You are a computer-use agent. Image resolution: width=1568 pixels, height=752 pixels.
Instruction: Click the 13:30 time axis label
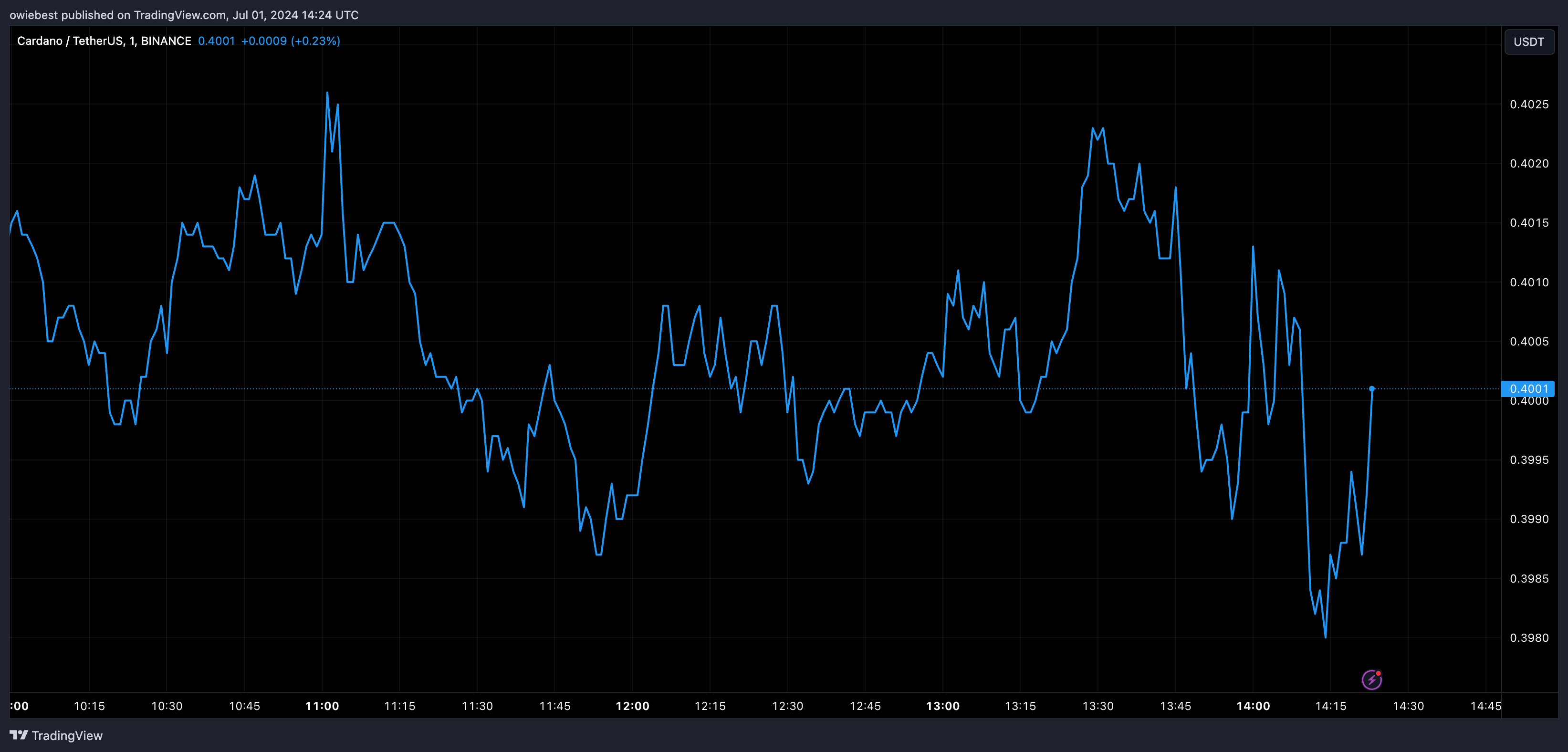(1098, 706)
